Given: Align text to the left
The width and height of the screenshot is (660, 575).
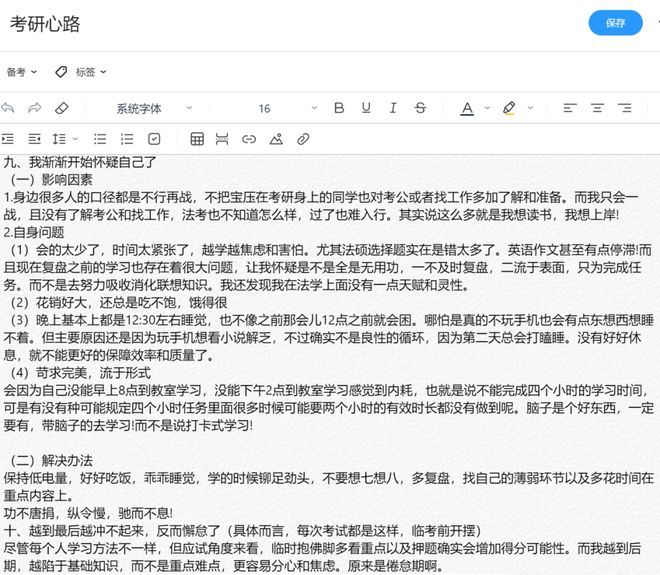Looking at the screenshot, I should (570, 108).
